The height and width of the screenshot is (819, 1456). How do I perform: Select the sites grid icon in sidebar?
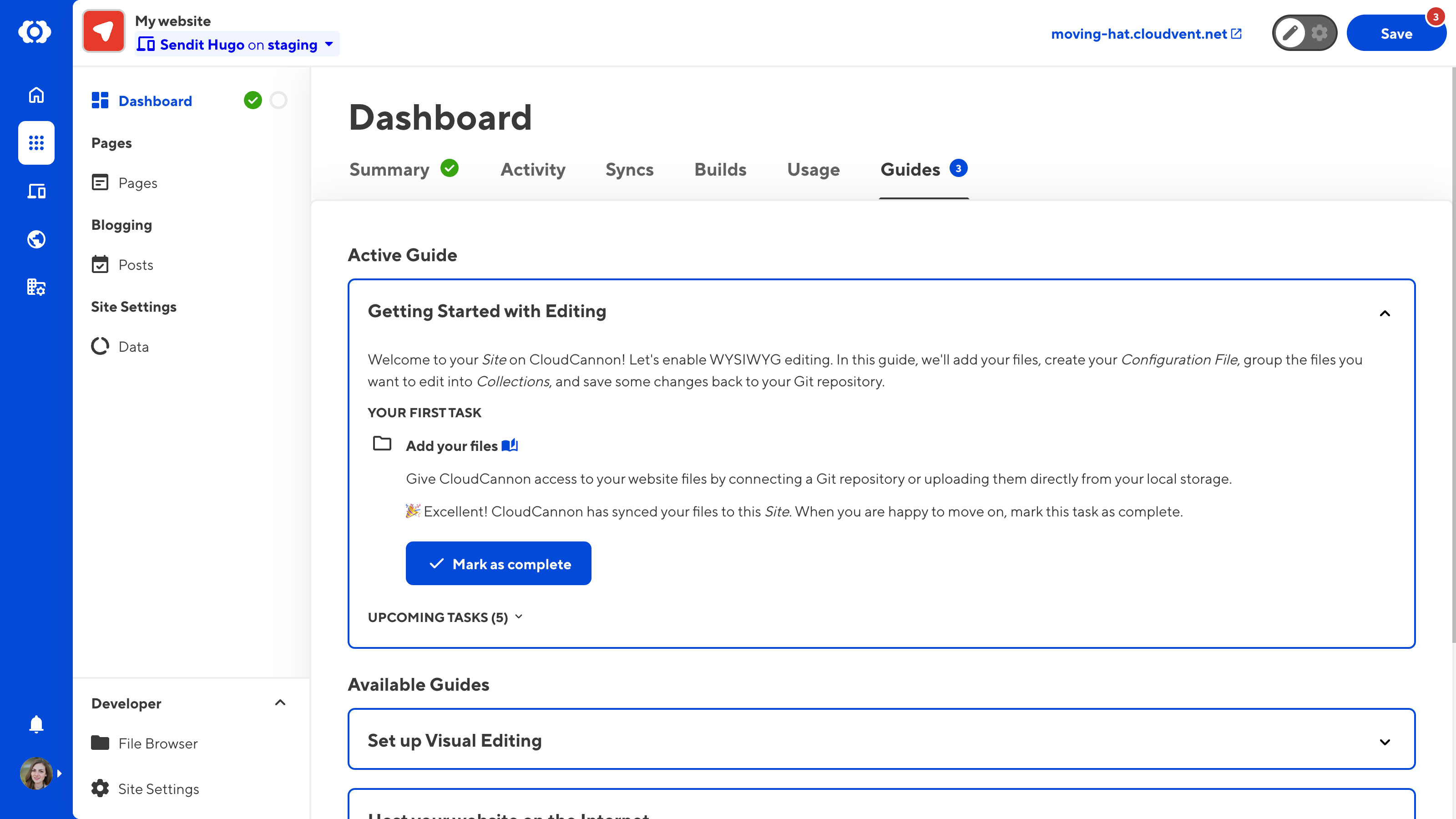point(35,143)
